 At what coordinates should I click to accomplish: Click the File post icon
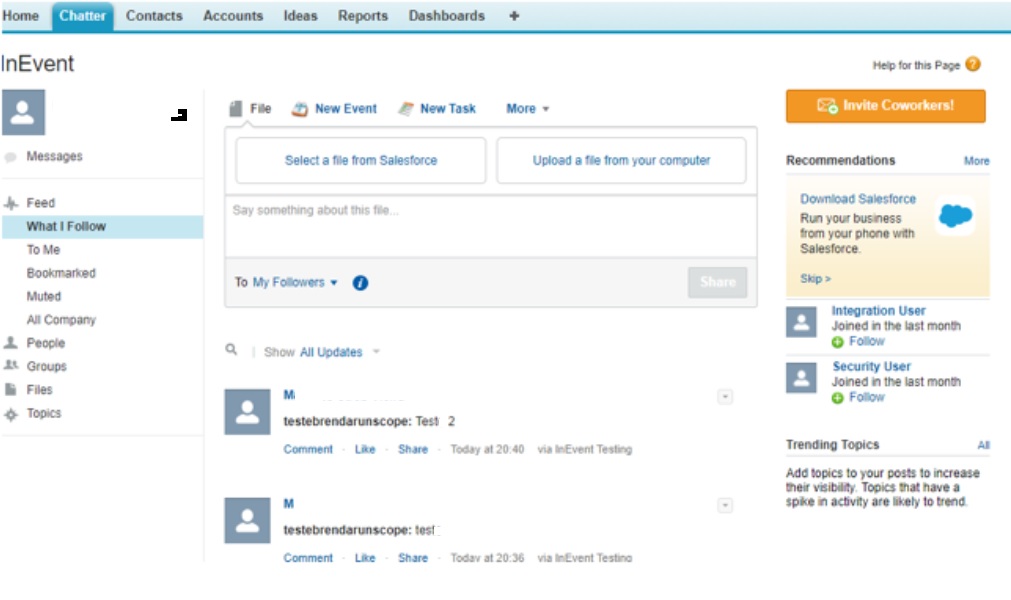[x=236, y=108]
